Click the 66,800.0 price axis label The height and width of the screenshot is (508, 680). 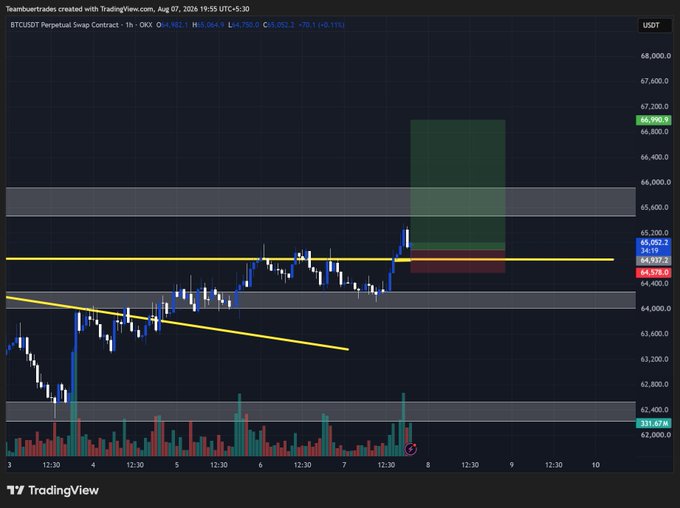(x=655, y=132)
